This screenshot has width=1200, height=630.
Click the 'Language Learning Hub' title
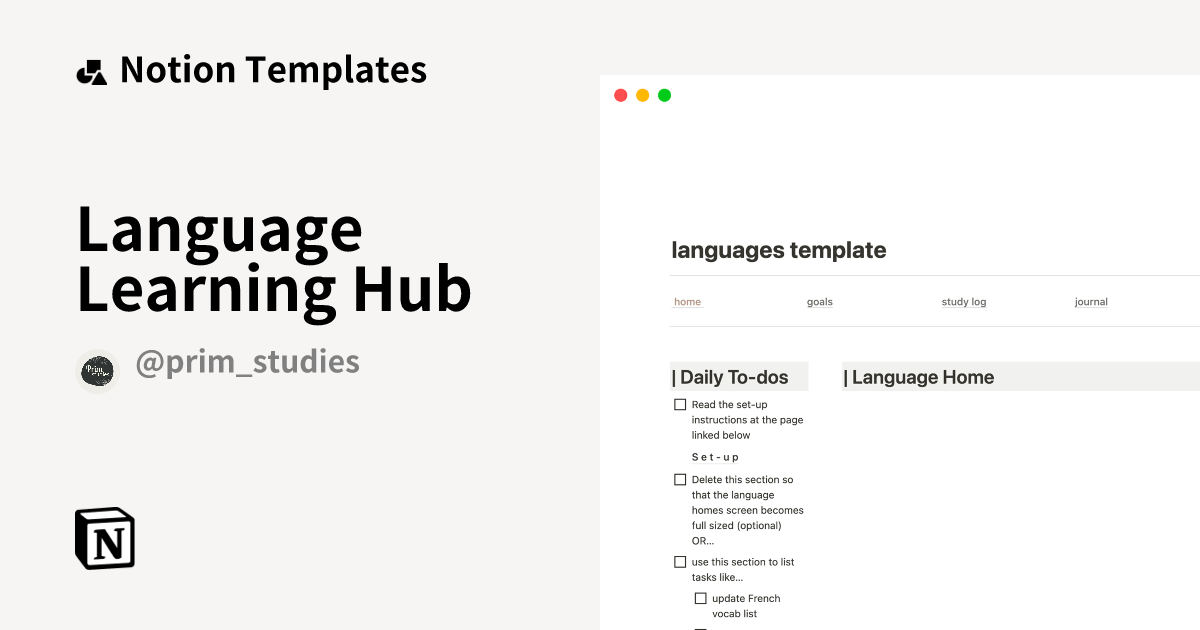tap(274, 260)
